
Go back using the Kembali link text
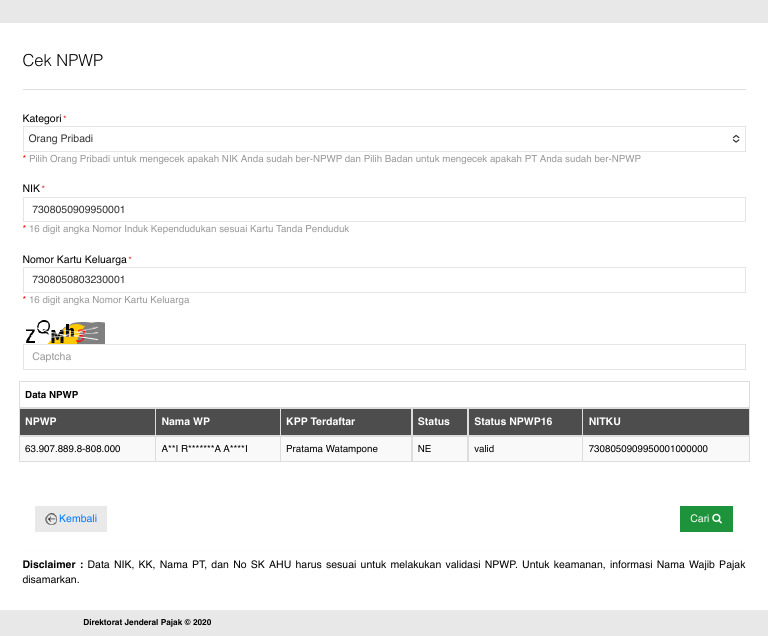pos(79,519)
